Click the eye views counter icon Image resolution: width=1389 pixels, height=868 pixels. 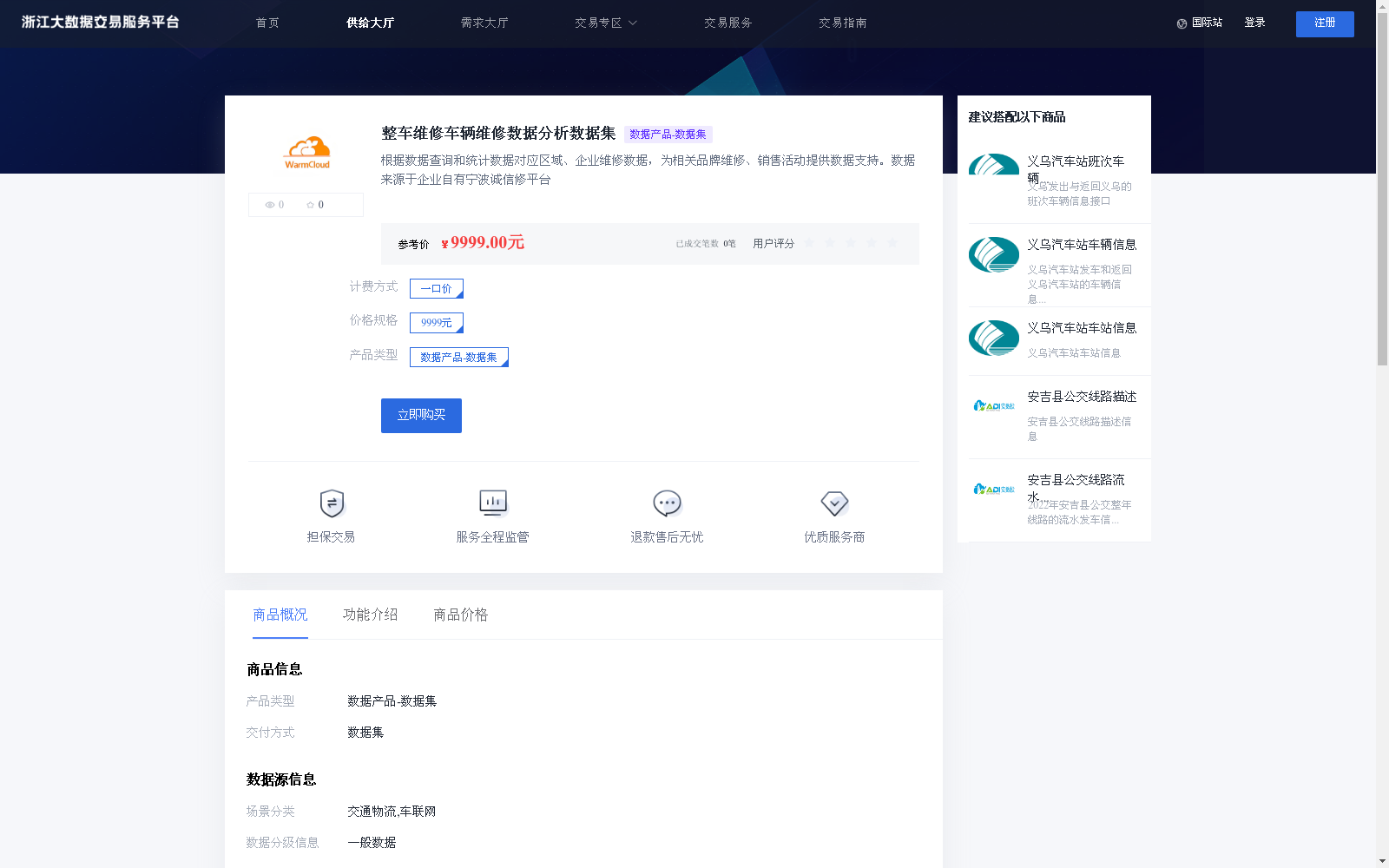[x=270, y=205]
